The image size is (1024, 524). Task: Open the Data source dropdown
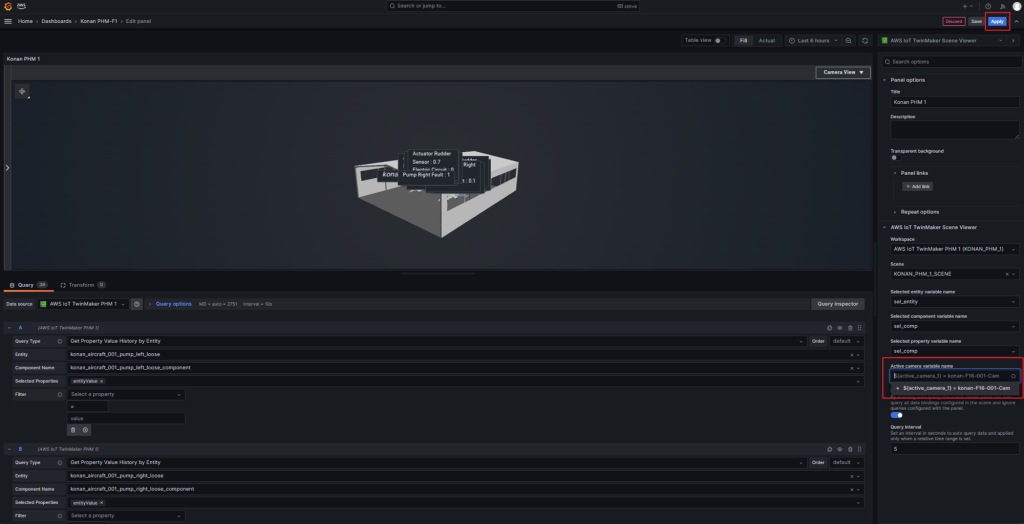(x=83, y=304)
